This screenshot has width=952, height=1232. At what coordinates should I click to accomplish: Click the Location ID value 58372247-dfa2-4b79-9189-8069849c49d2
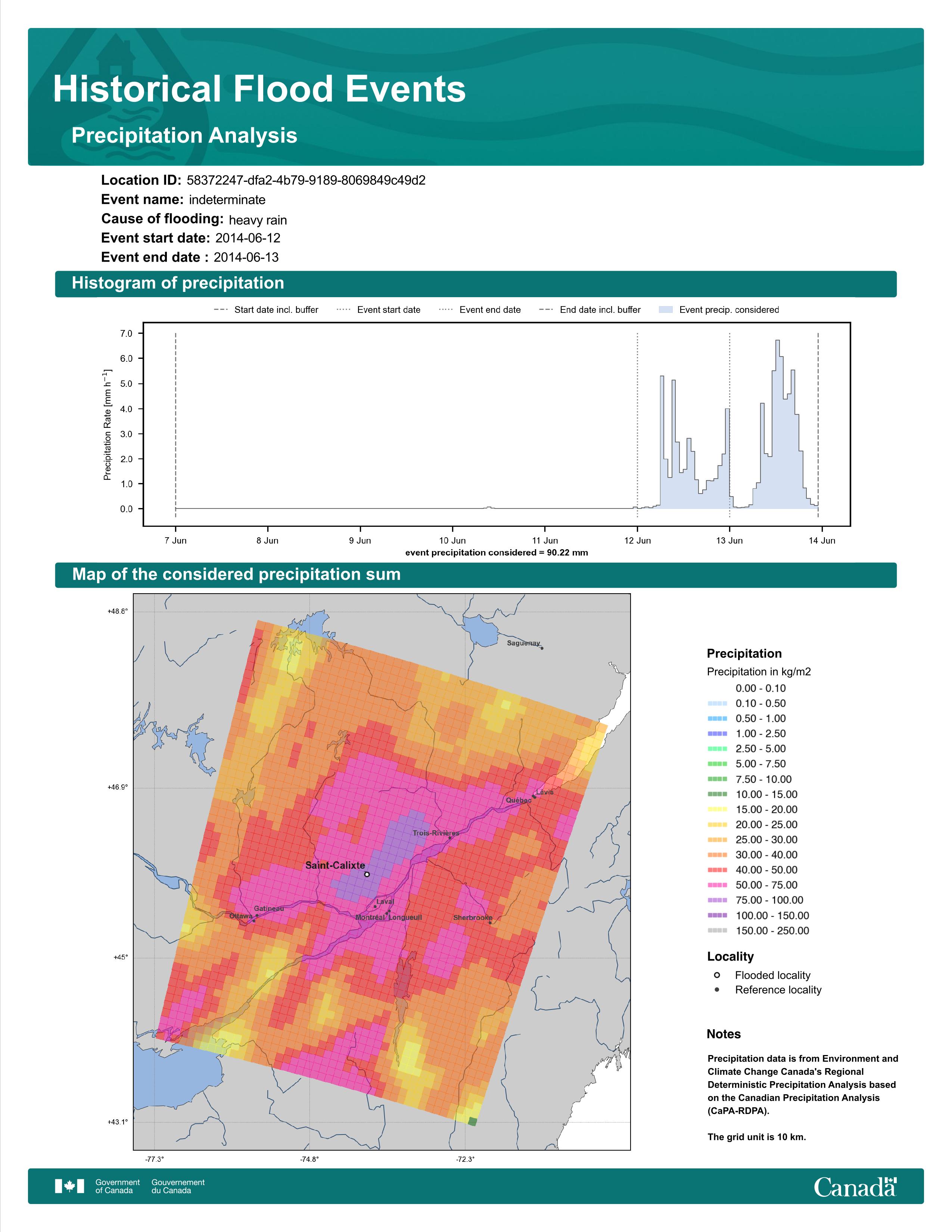tap(306, 181)
